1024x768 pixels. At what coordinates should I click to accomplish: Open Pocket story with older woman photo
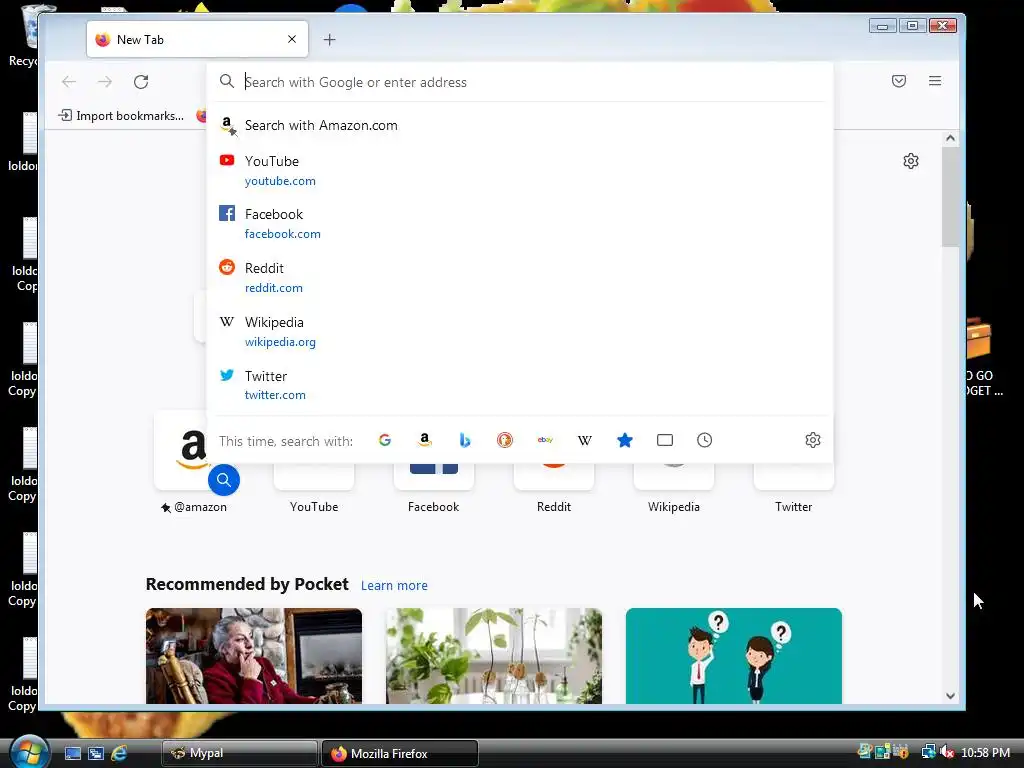coord(254,656)
